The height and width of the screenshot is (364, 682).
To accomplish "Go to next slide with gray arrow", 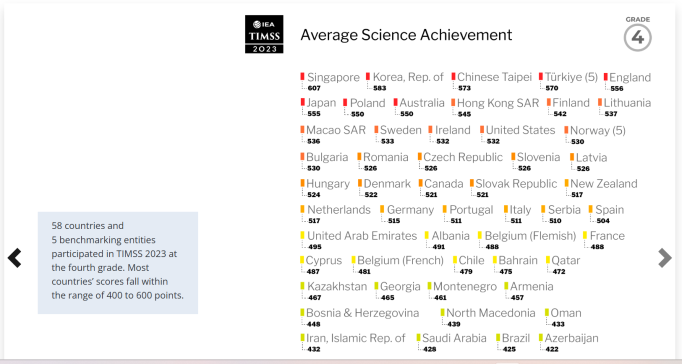I will click(665, 258).
